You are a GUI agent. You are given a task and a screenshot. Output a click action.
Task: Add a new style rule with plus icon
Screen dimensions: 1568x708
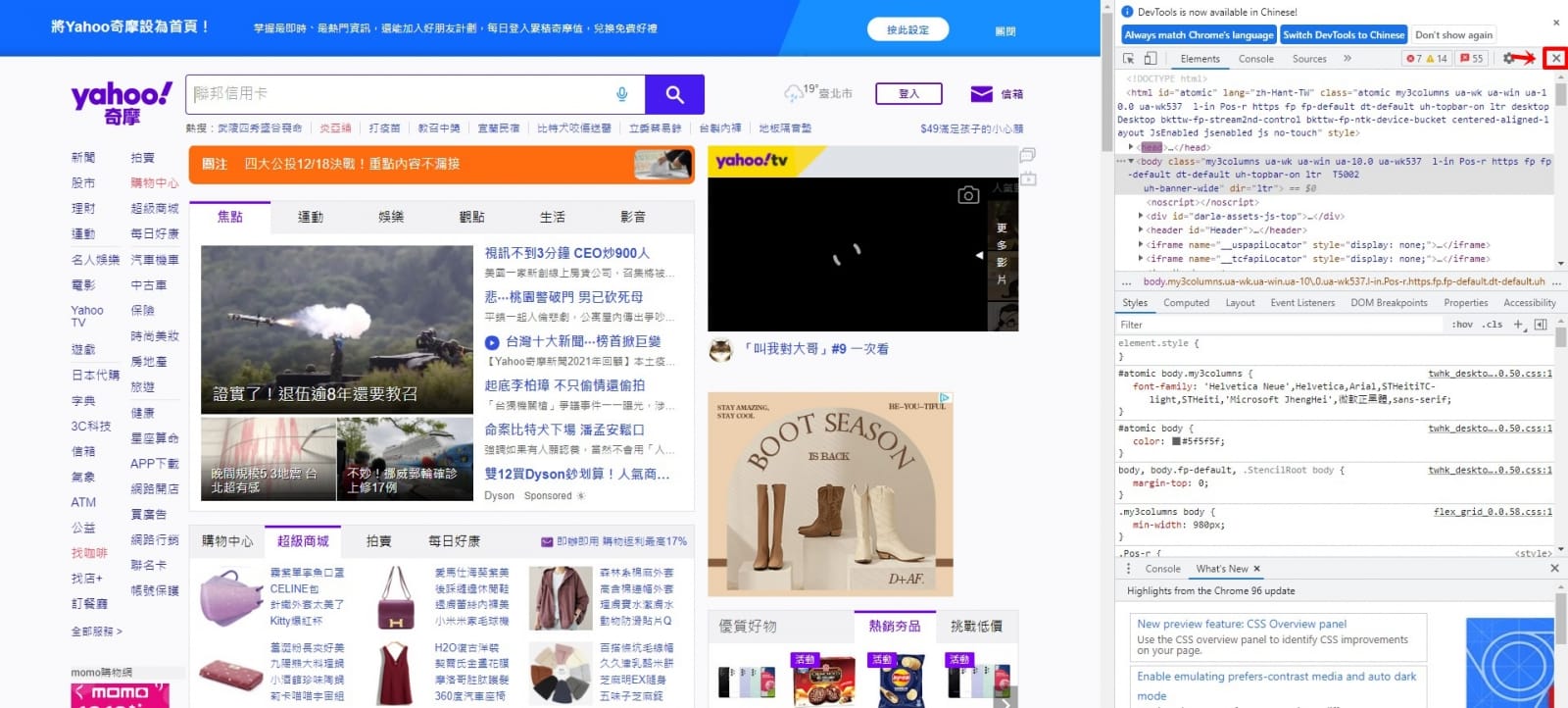tap(1518, 325)
